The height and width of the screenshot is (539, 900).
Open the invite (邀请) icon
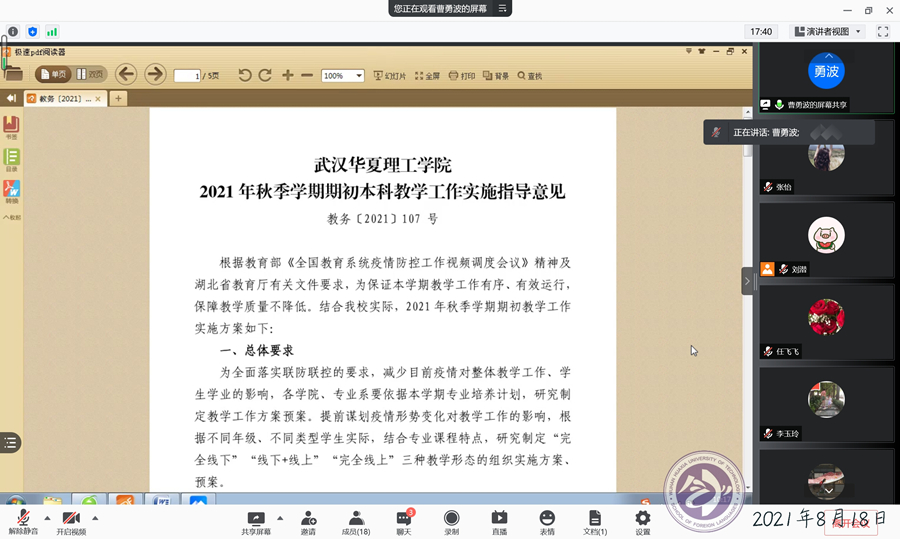pos(308,518)
